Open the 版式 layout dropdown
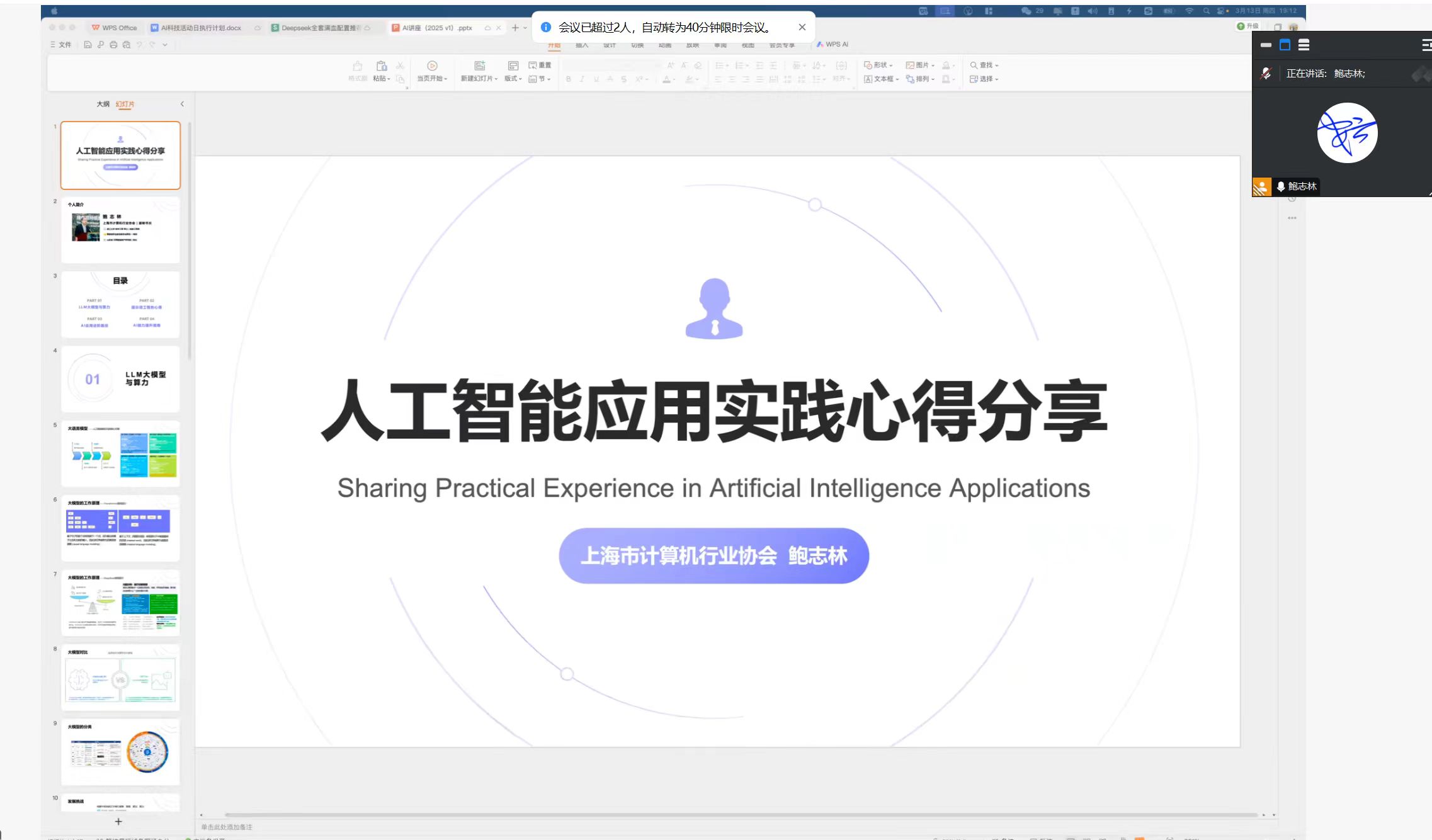1432x840 pixels. 513,79
